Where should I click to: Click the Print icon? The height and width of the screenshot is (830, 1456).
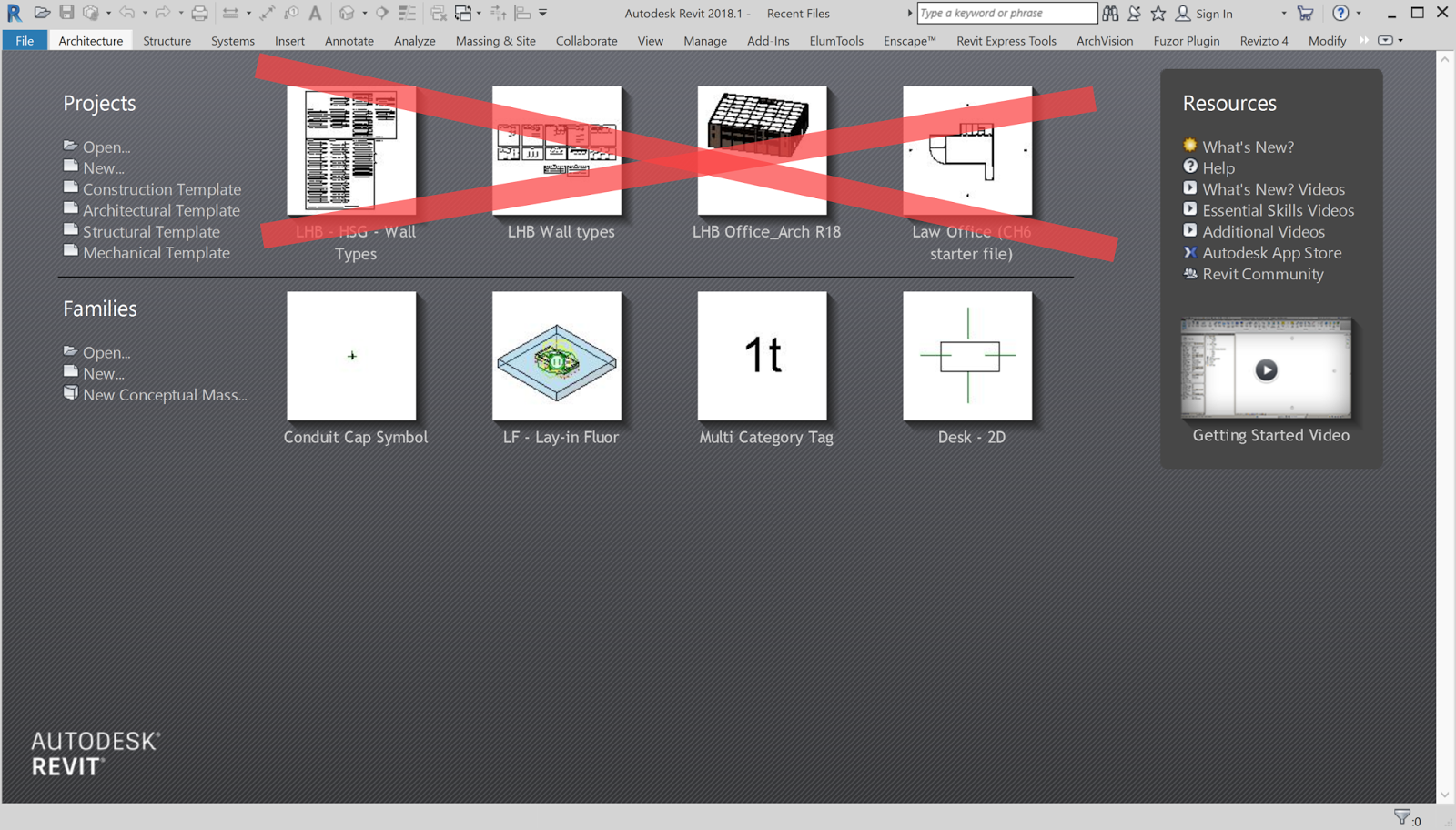[199, 13]
